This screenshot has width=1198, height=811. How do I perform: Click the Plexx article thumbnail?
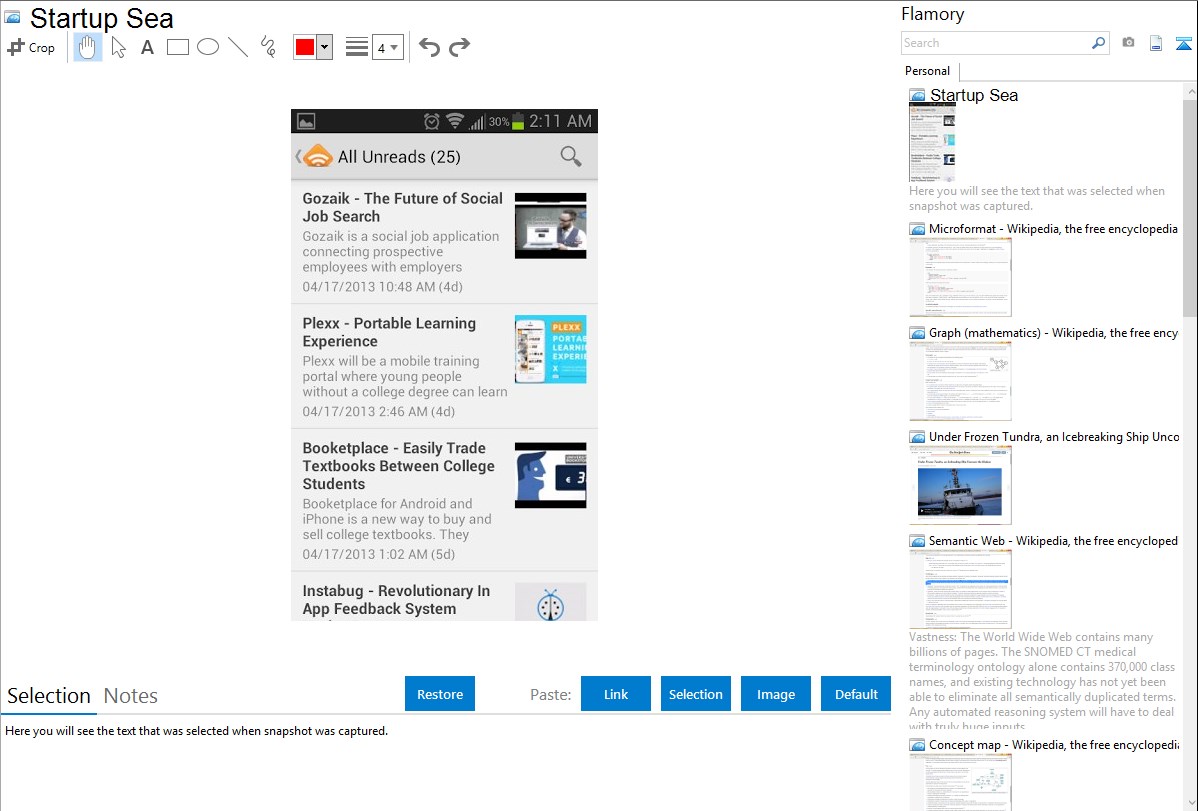click(x=550, y=349)
